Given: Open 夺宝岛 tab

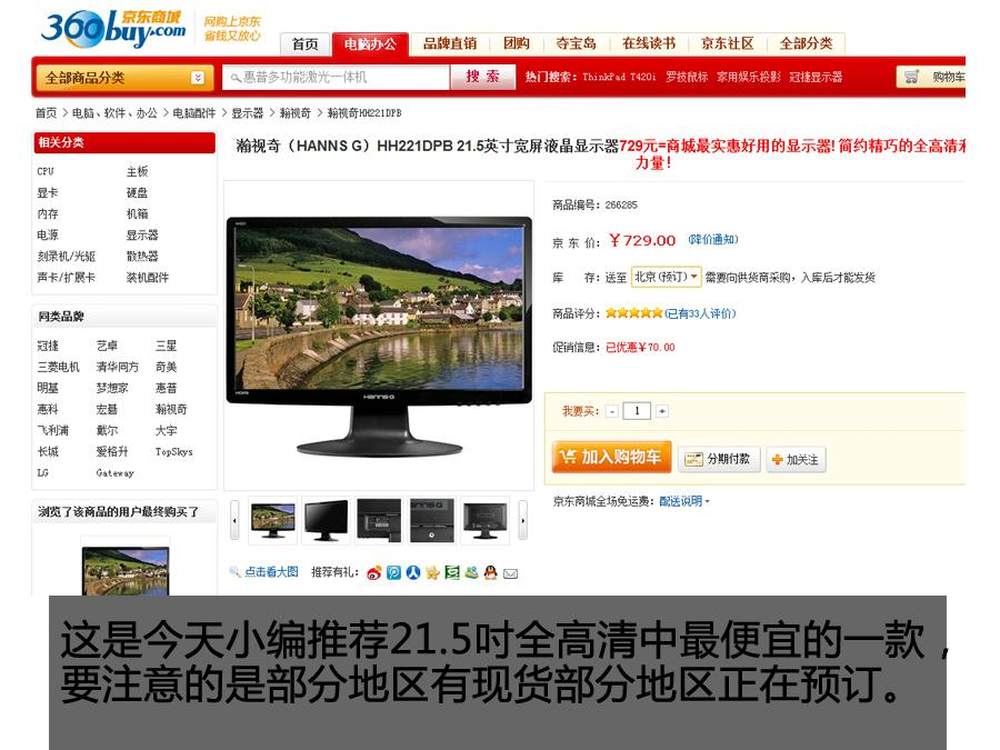Looking at the screenshot, I should (x=576, y=43).
